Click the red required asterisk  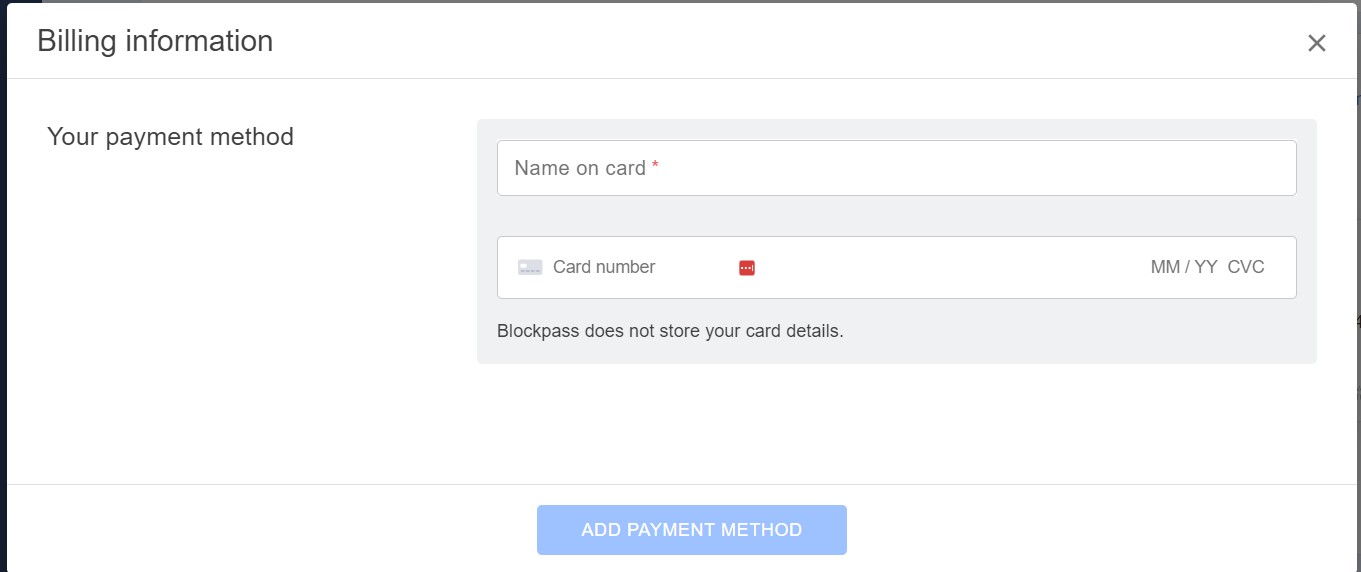[655, 166]
